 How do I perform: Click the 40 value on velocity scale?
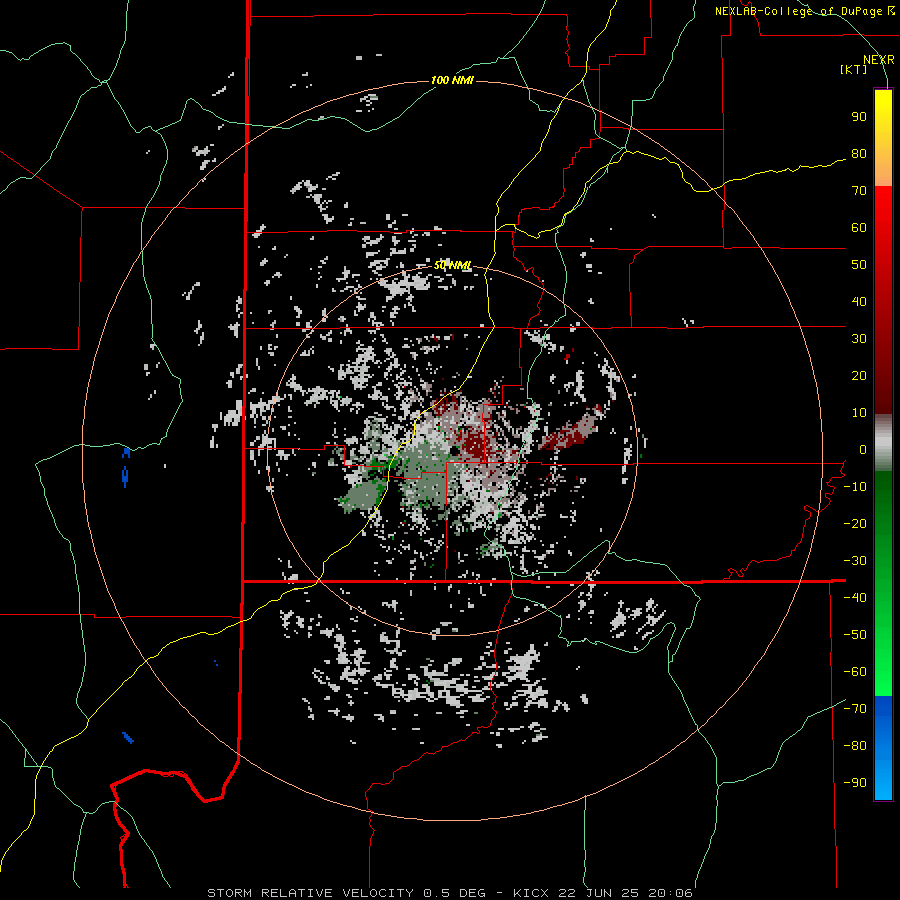pos(859,302)
